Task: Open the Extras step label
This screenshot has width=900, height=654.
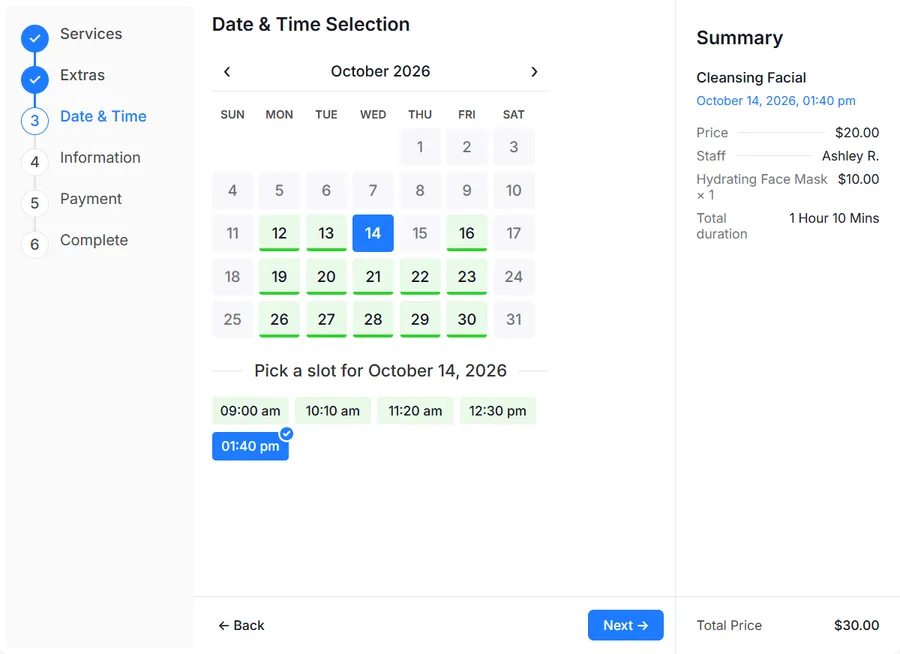Action: tap(83, 75)
